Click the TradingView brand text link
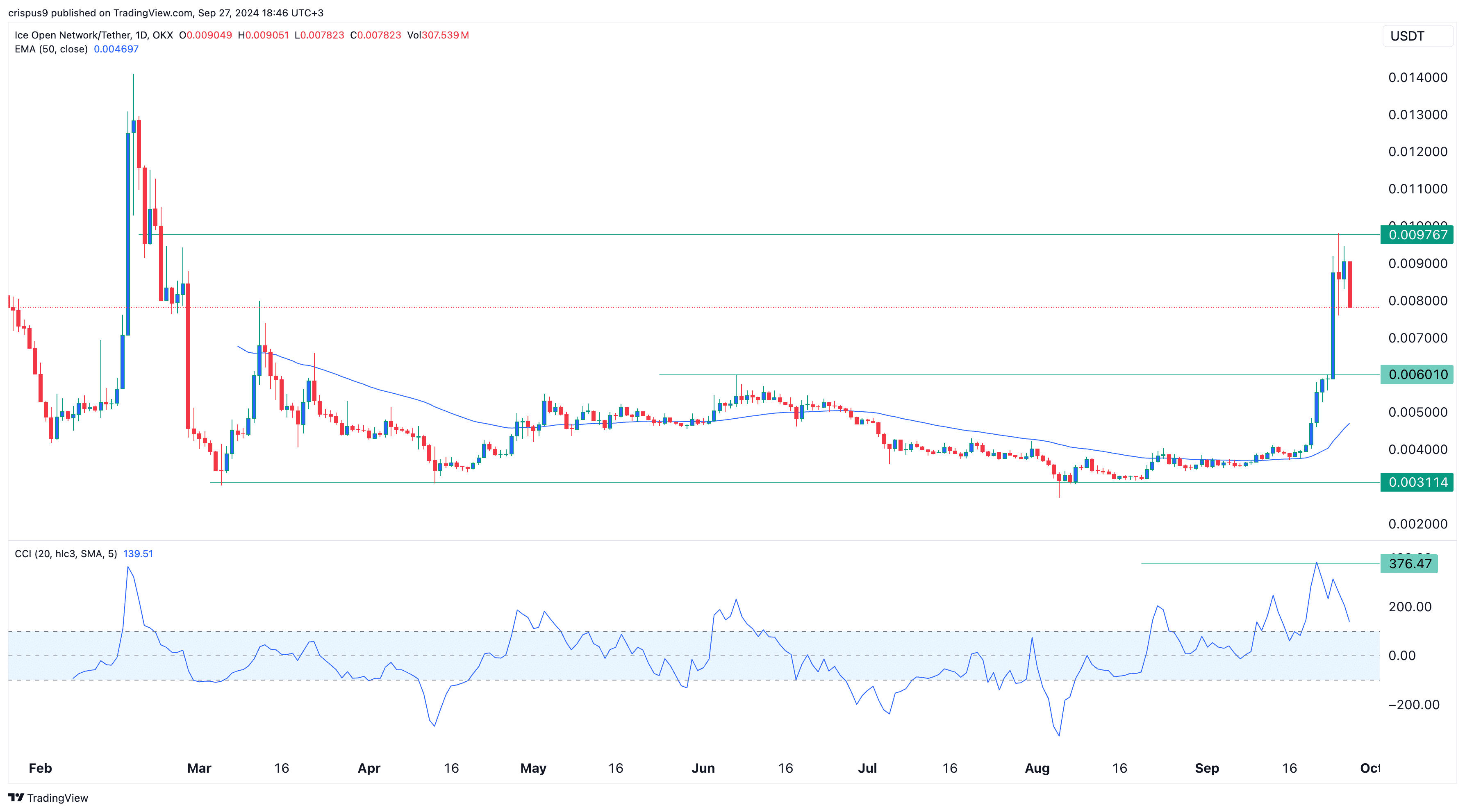 [x=57, y=798]
